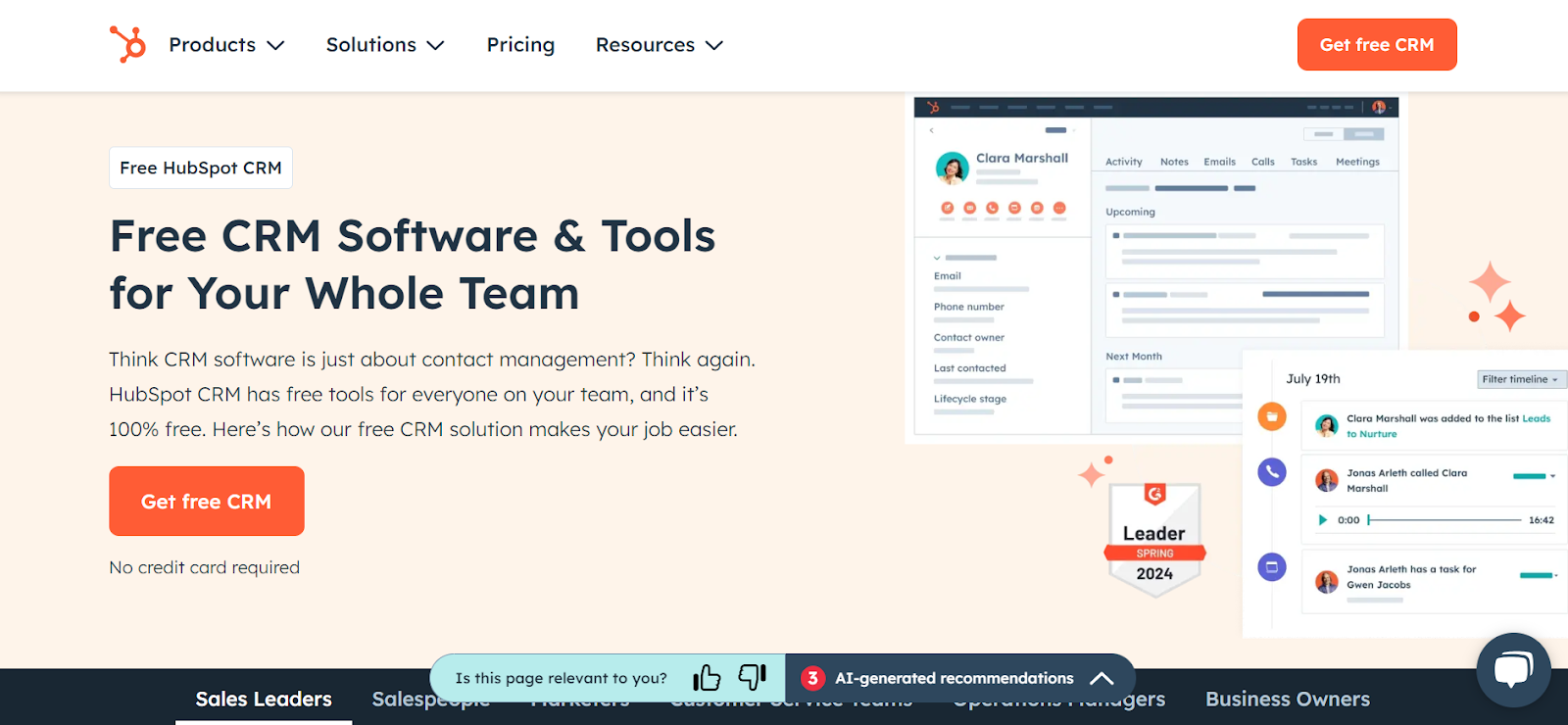Click the 'No credit card required' text
This screenshot has width=1568, height=725.
click(x=205, y=567)
